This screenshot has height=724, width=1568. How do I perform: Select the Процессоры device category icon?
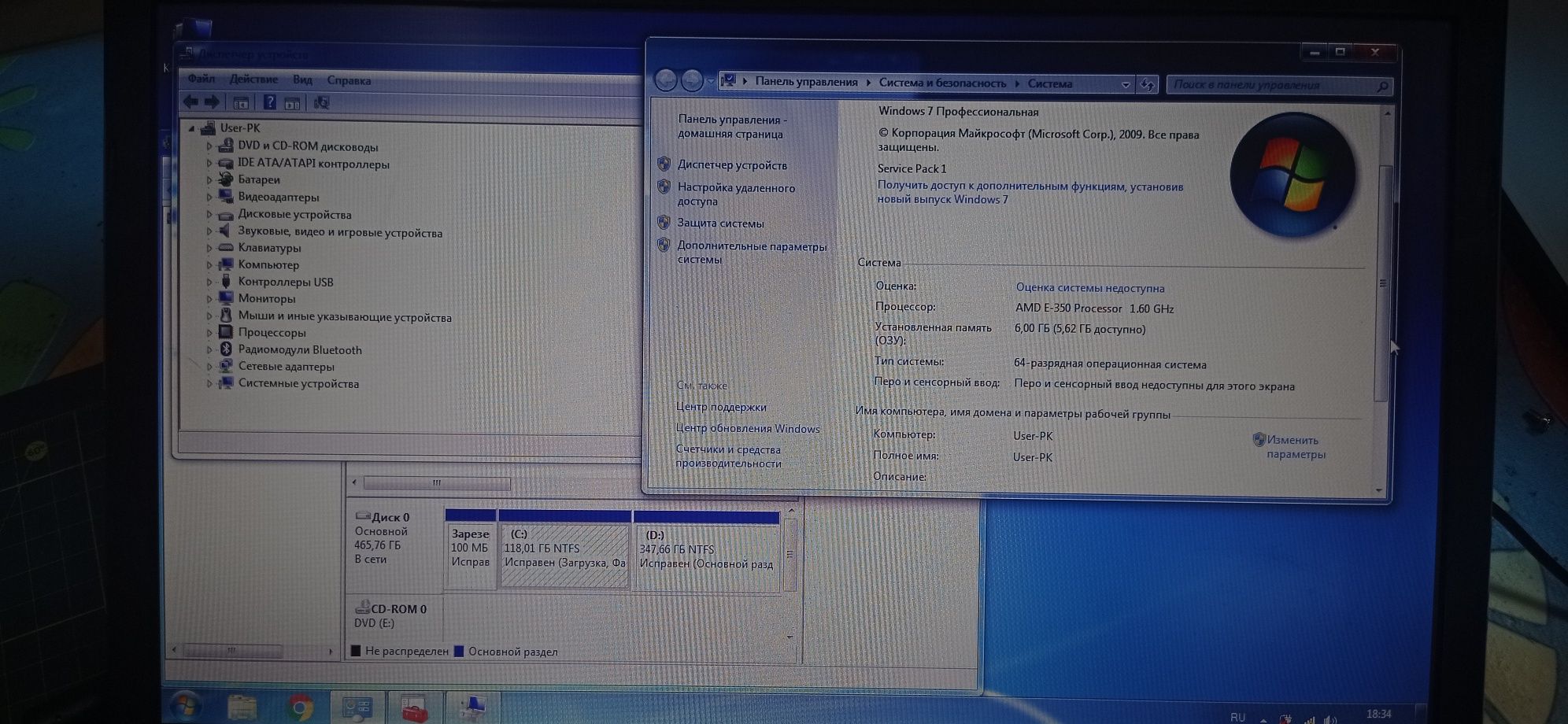(226, 331)
